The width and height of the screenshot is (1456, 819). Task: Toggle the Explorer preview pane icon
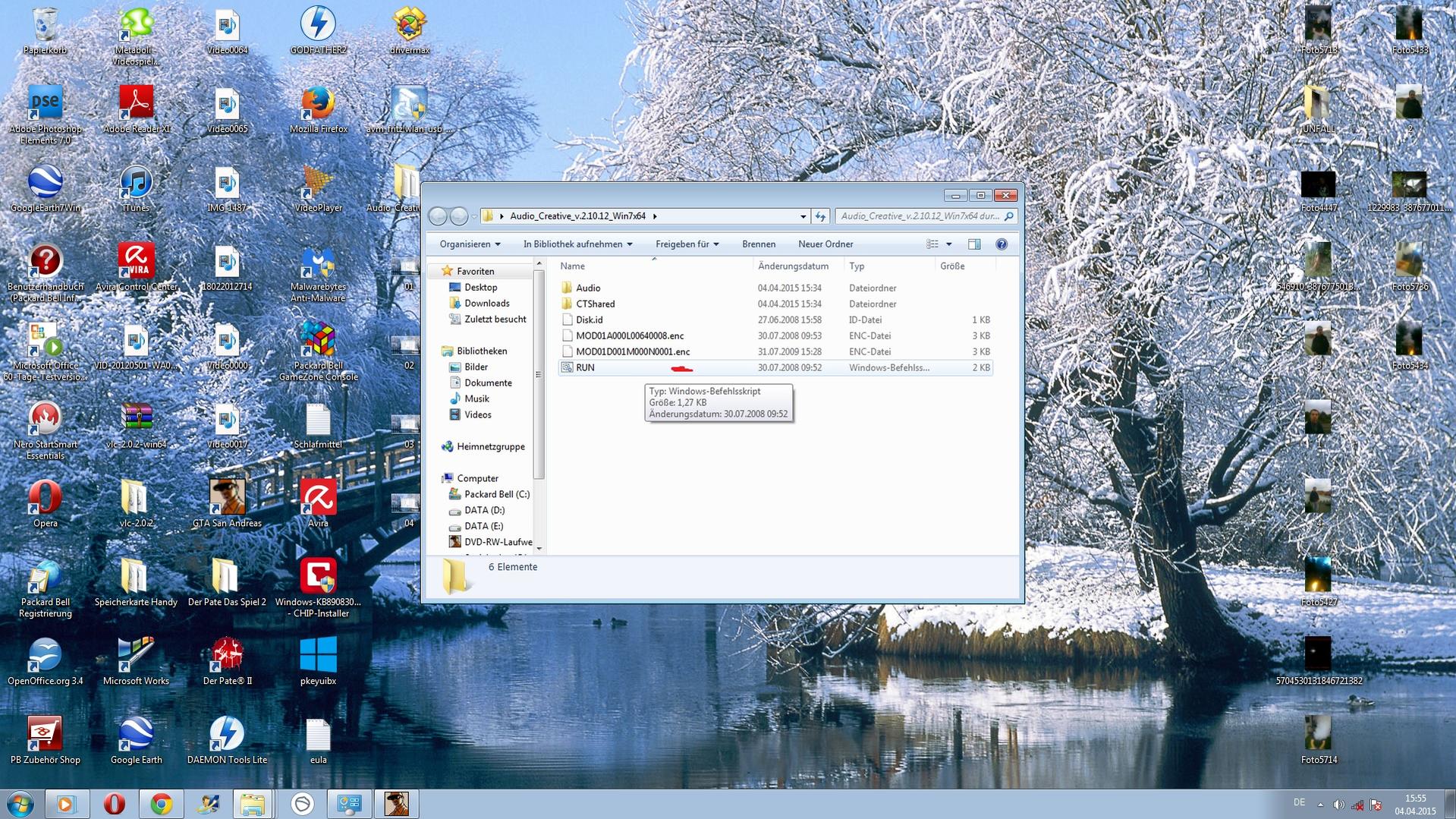974,244
